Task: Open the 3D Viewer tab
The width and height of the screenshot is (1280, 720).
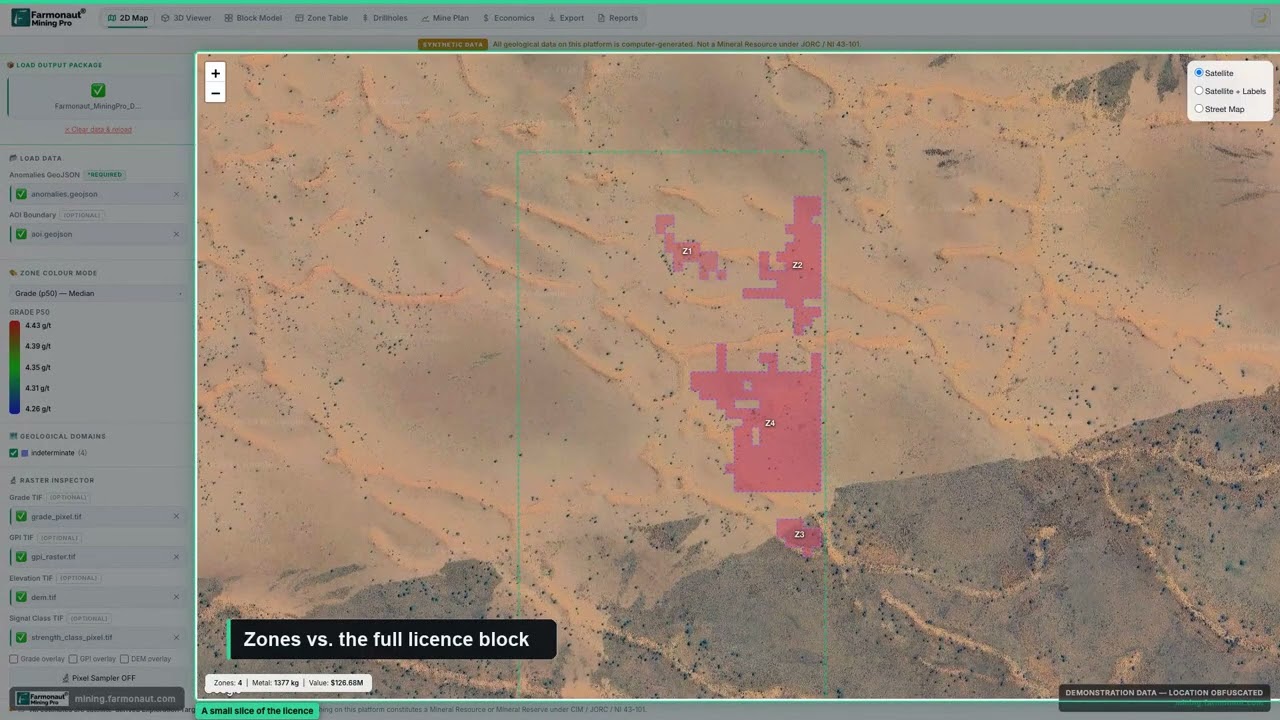Action: 186,18
